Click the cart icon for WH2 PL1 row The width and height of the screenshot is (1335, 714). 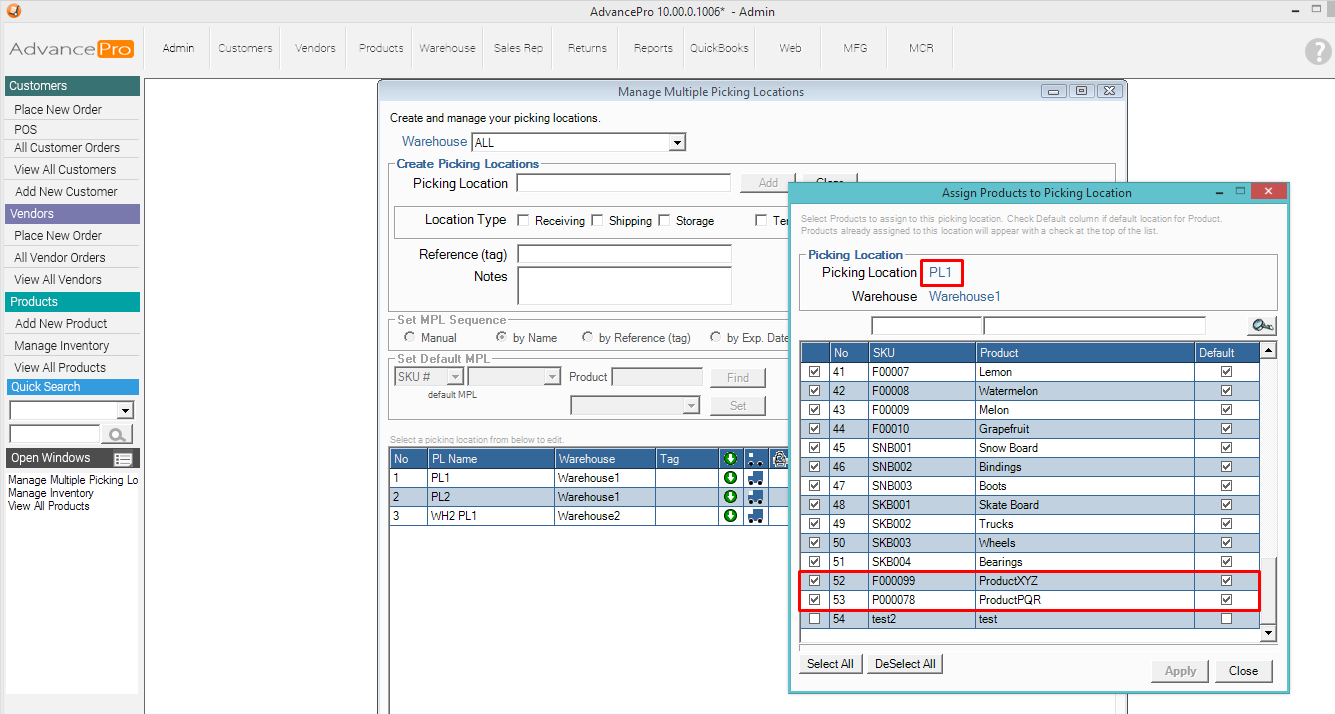tap(755, 516)
